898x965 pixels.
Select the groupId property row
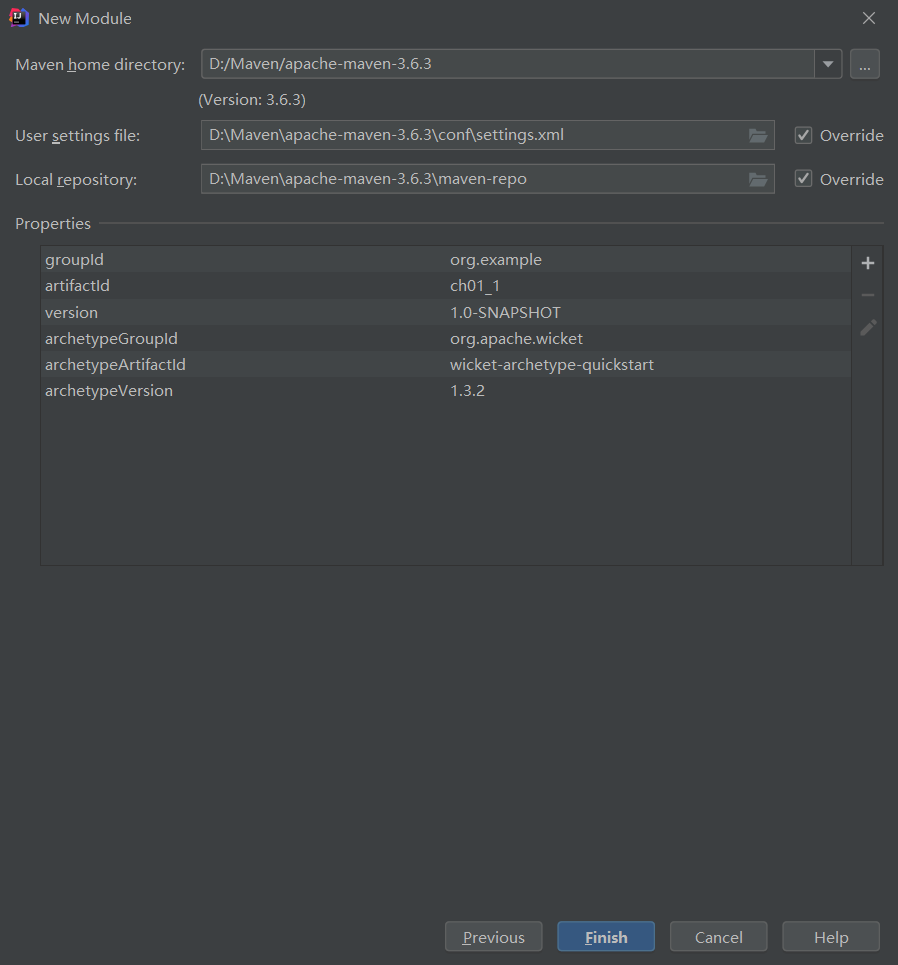click(446, 260)
